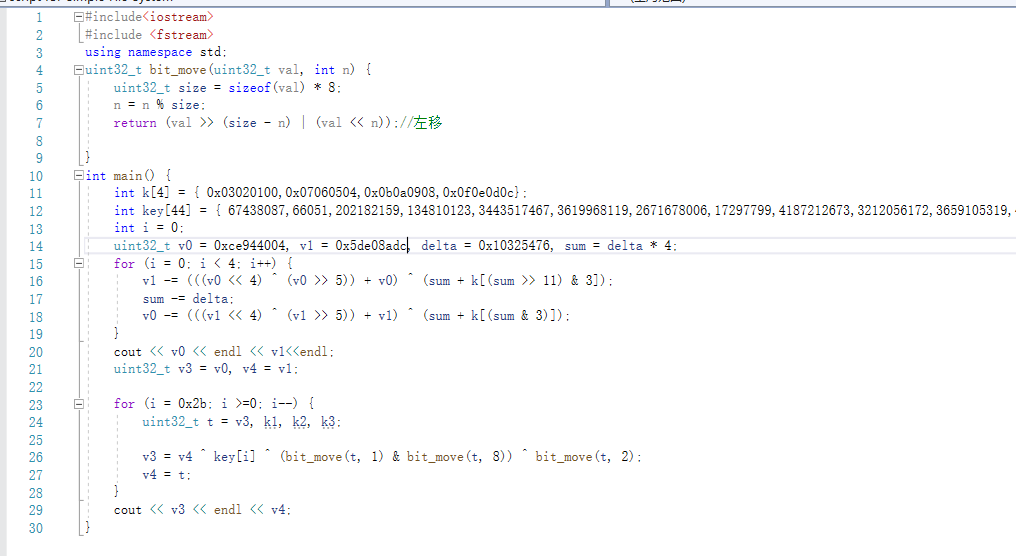The height and width of the screenshot is (556, 1016).
Task: Click the underlined 'k3' variable on line 24
Action: pos(328,422)
